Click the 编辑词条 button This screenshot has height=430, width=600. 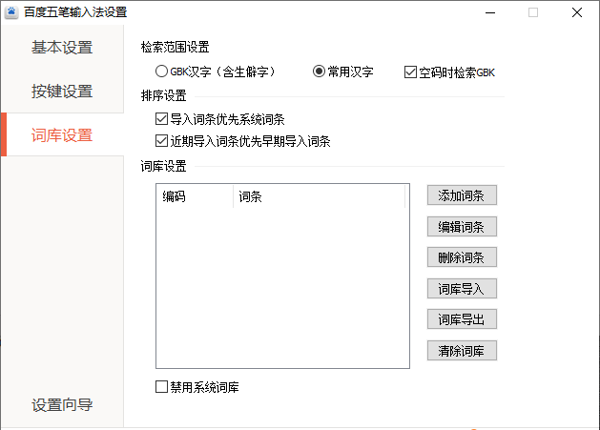click(x=461, y=226)
